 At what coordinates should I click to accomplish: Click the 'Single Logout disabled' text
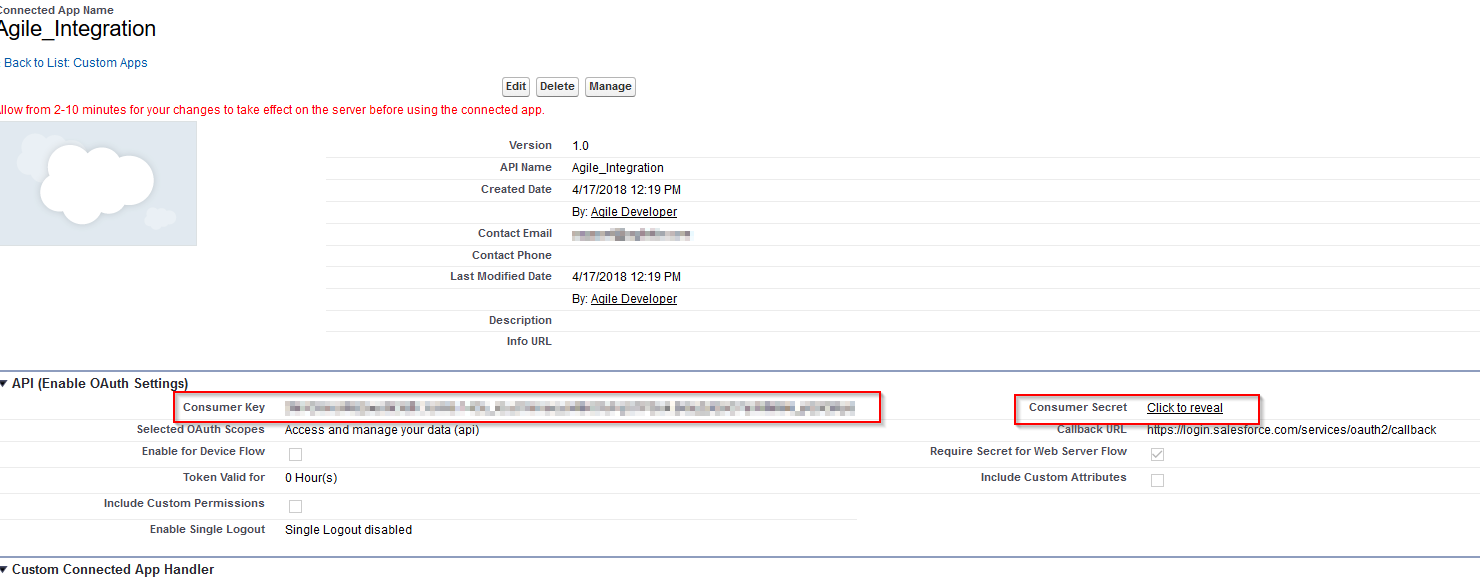coord(348,530)
